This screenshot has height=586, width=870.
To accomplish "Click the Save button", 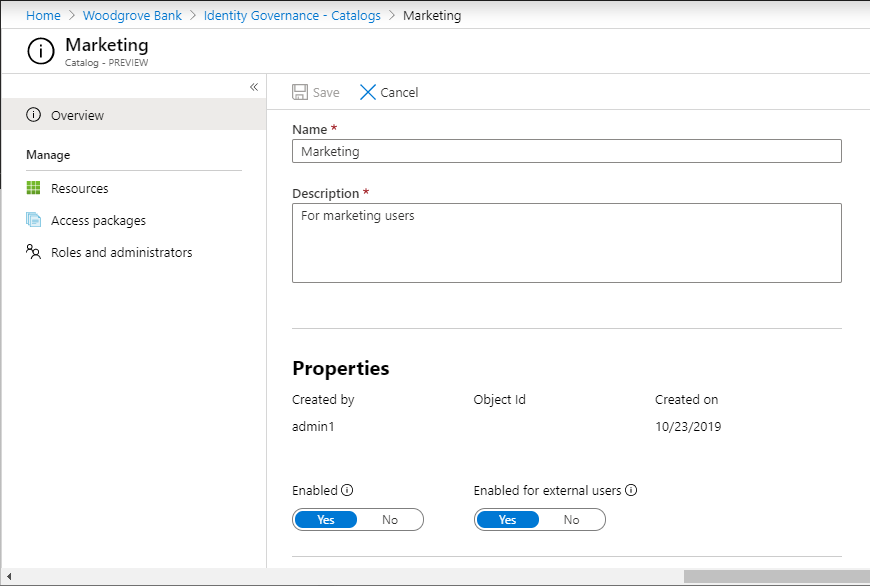I will point(315,92).
